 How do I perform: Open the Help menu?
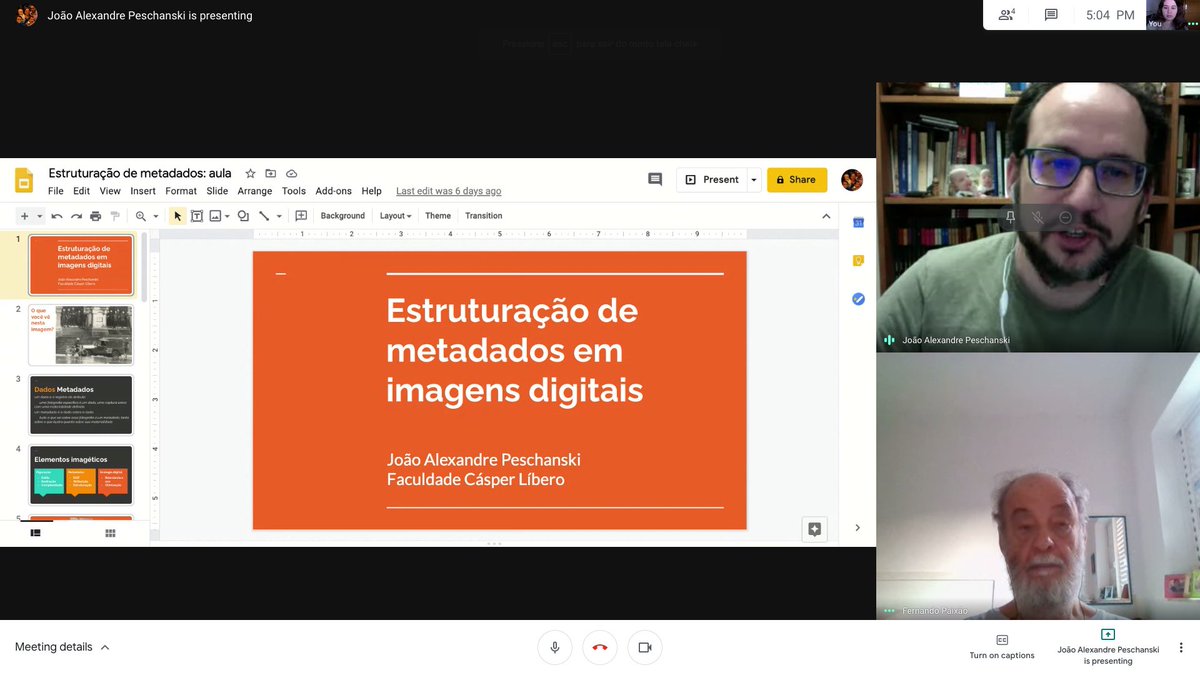[372, 191]
